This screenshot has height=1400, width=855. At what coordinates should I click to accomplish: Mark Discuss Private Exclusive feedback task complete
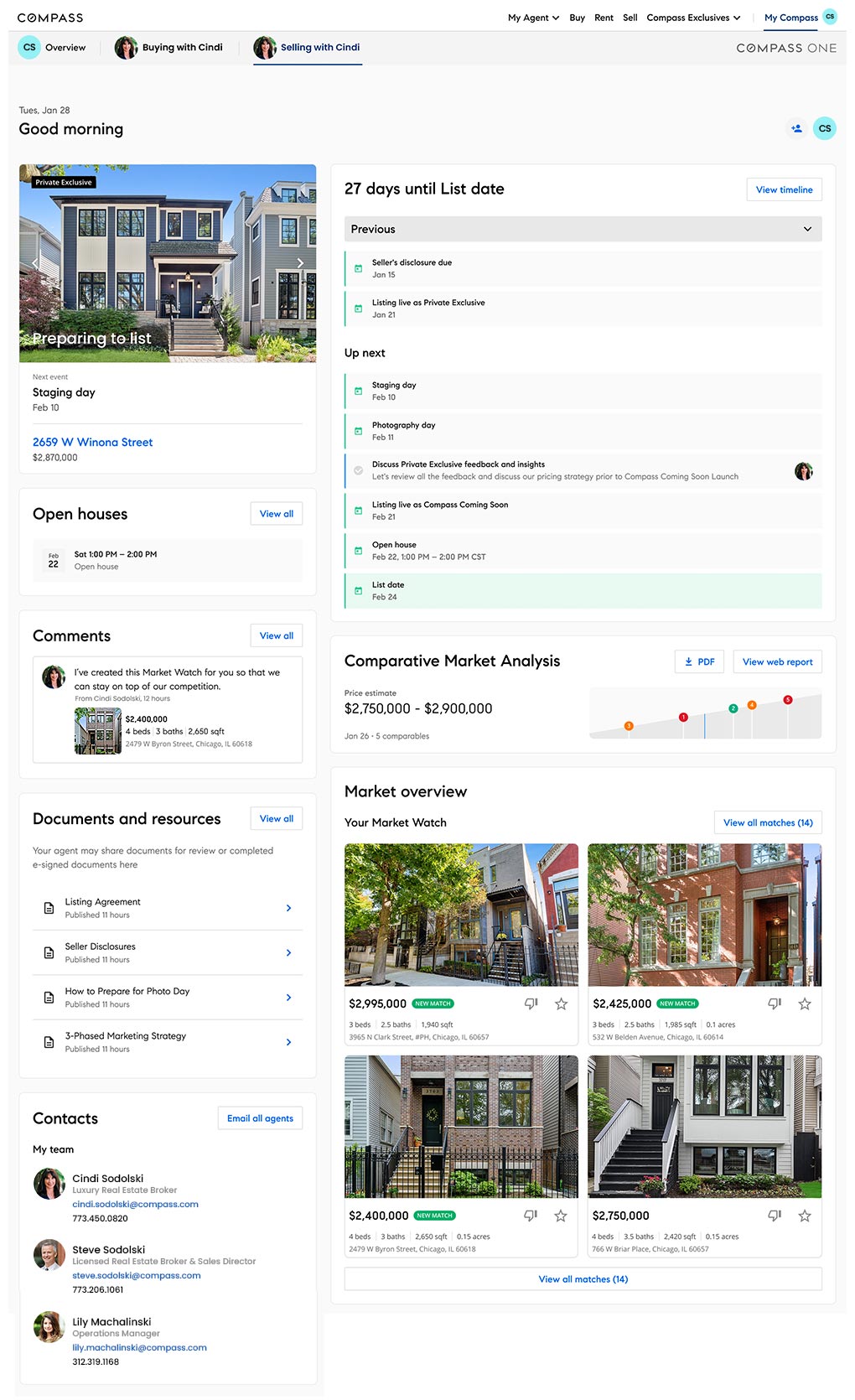click(358, 470)
